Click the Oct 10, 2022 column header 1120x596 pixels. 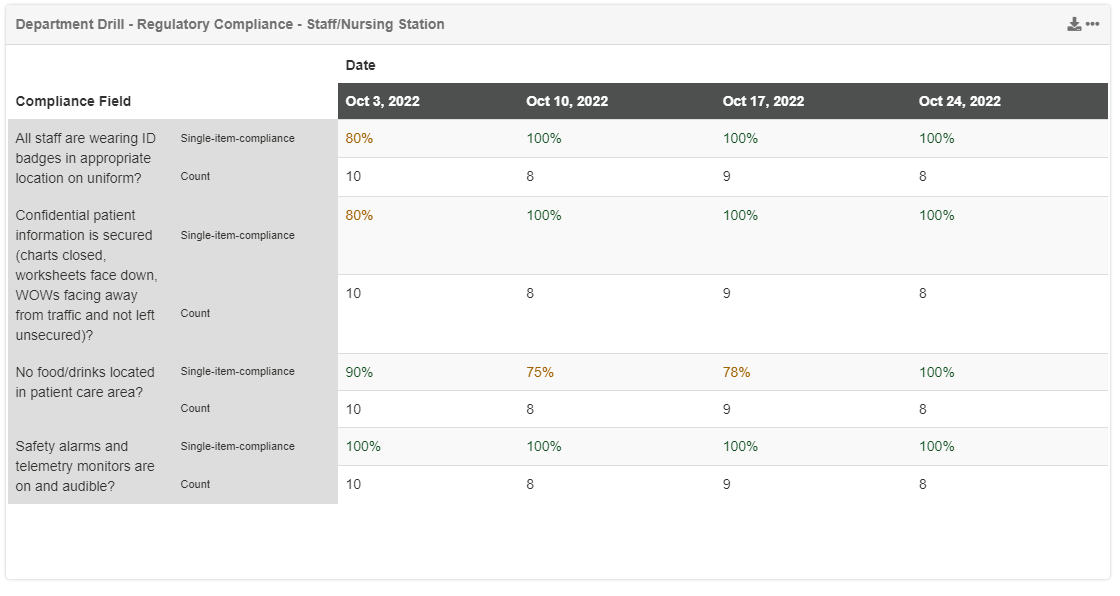click(567, 101)
